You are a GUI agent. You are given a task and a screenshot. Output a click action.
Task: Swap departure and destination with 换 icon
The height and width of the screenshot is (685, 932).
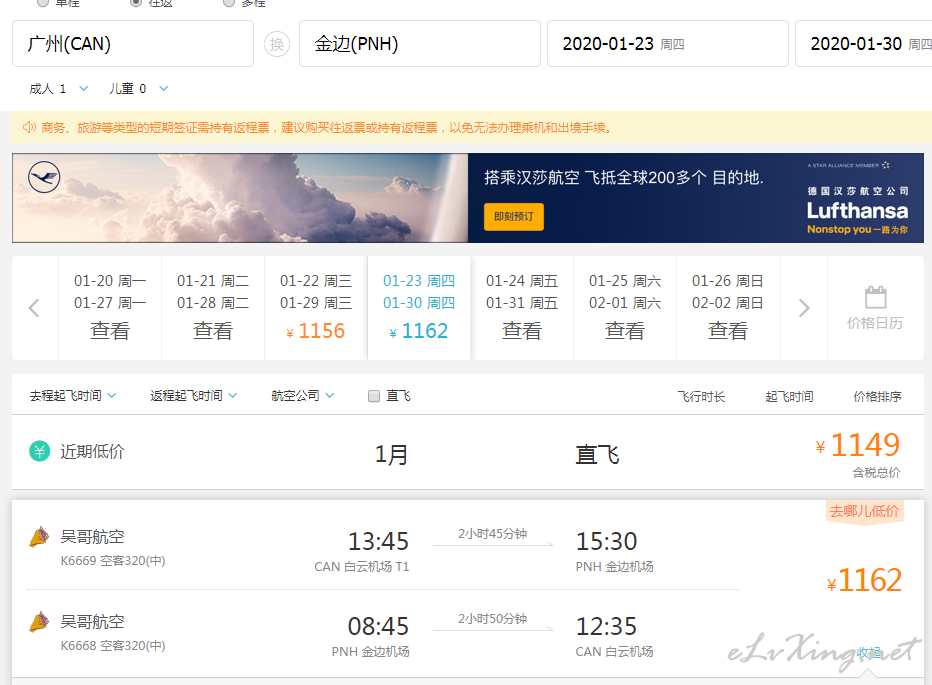coord(276,44)
